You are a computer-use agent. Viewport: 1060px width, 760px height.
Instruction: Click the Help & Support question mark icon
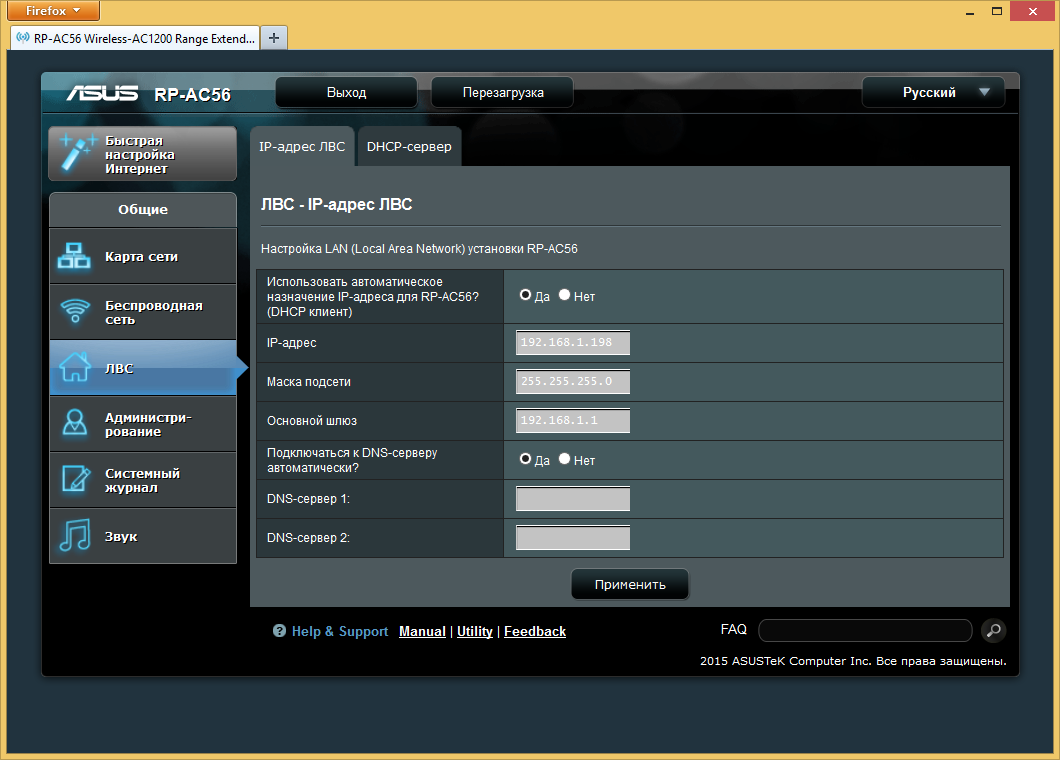(x=279, y=631)
